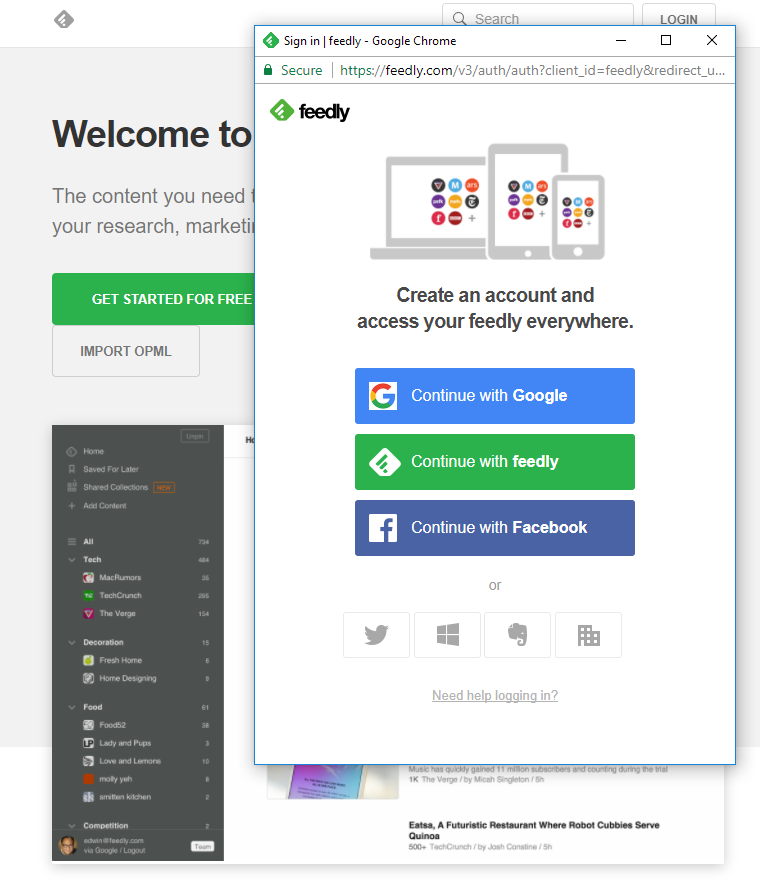Sign in using the Twitter bird icon

coord(376,635)
